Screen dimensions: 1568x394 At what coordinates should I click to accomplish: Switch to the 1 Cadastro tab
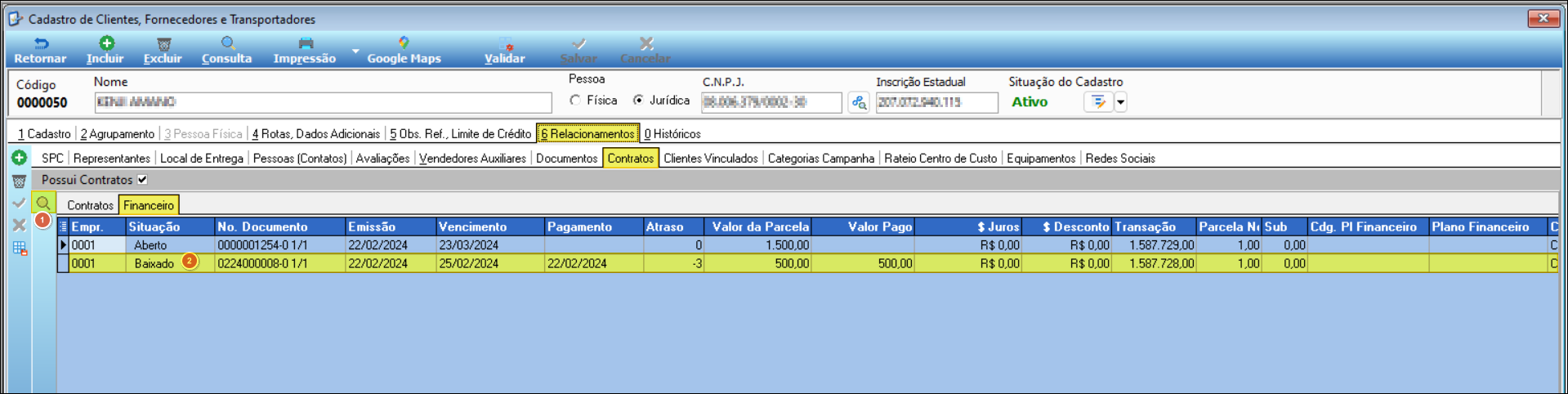44,134
